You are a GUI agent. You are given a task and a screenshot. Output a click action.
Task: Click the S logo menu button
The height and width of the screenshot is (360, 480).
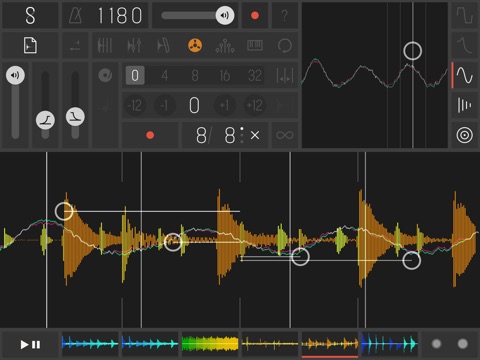[x=30, y=15]
